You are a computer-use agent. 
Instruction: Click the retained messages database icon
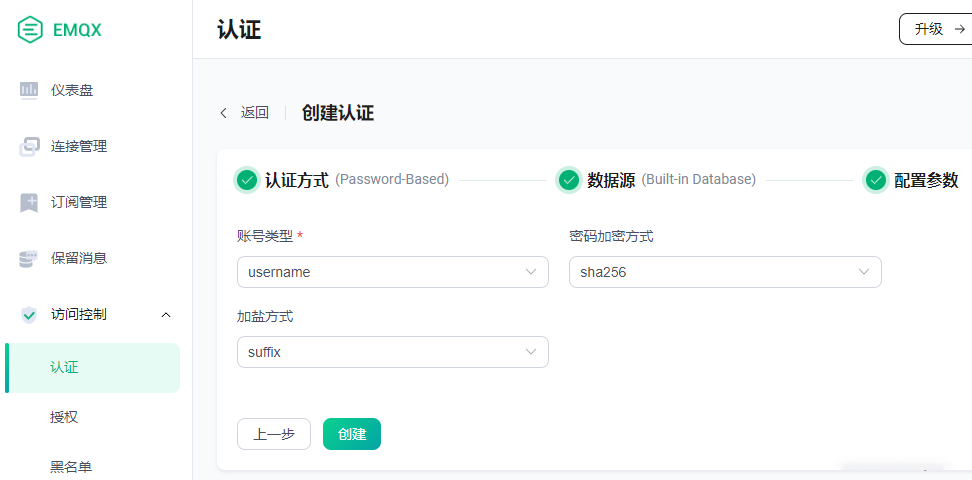pos(29,259)
